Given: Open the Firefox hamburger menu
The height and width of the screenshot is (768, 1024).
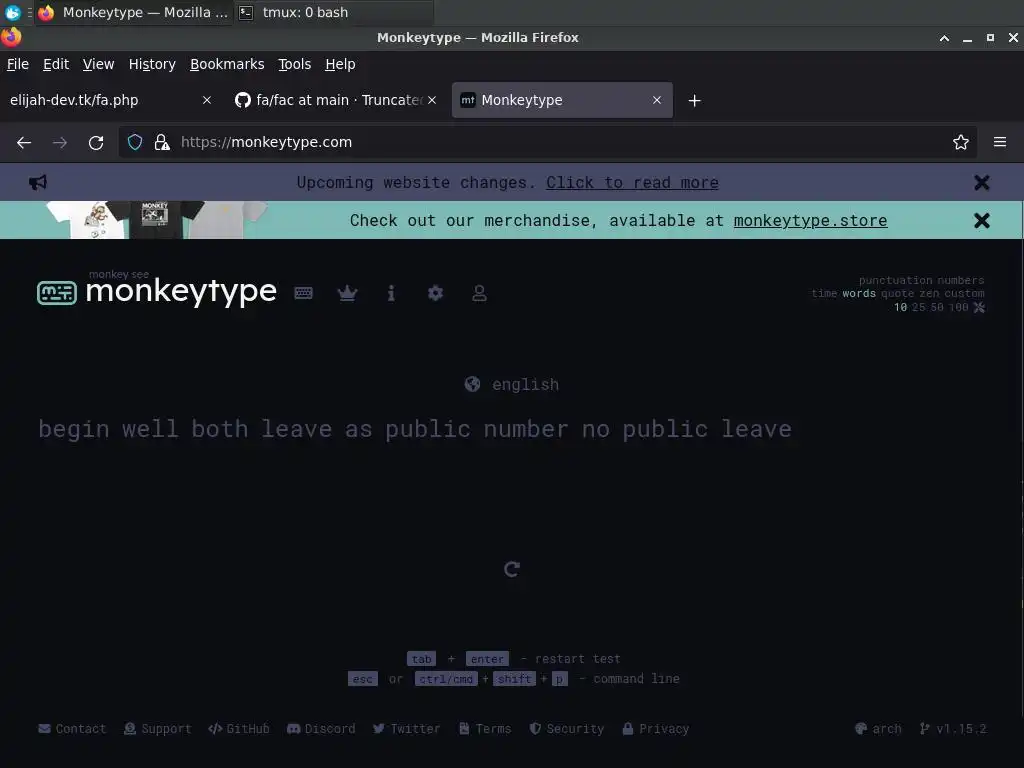Looking at the screenshot, I should [x=1000, y=142].
